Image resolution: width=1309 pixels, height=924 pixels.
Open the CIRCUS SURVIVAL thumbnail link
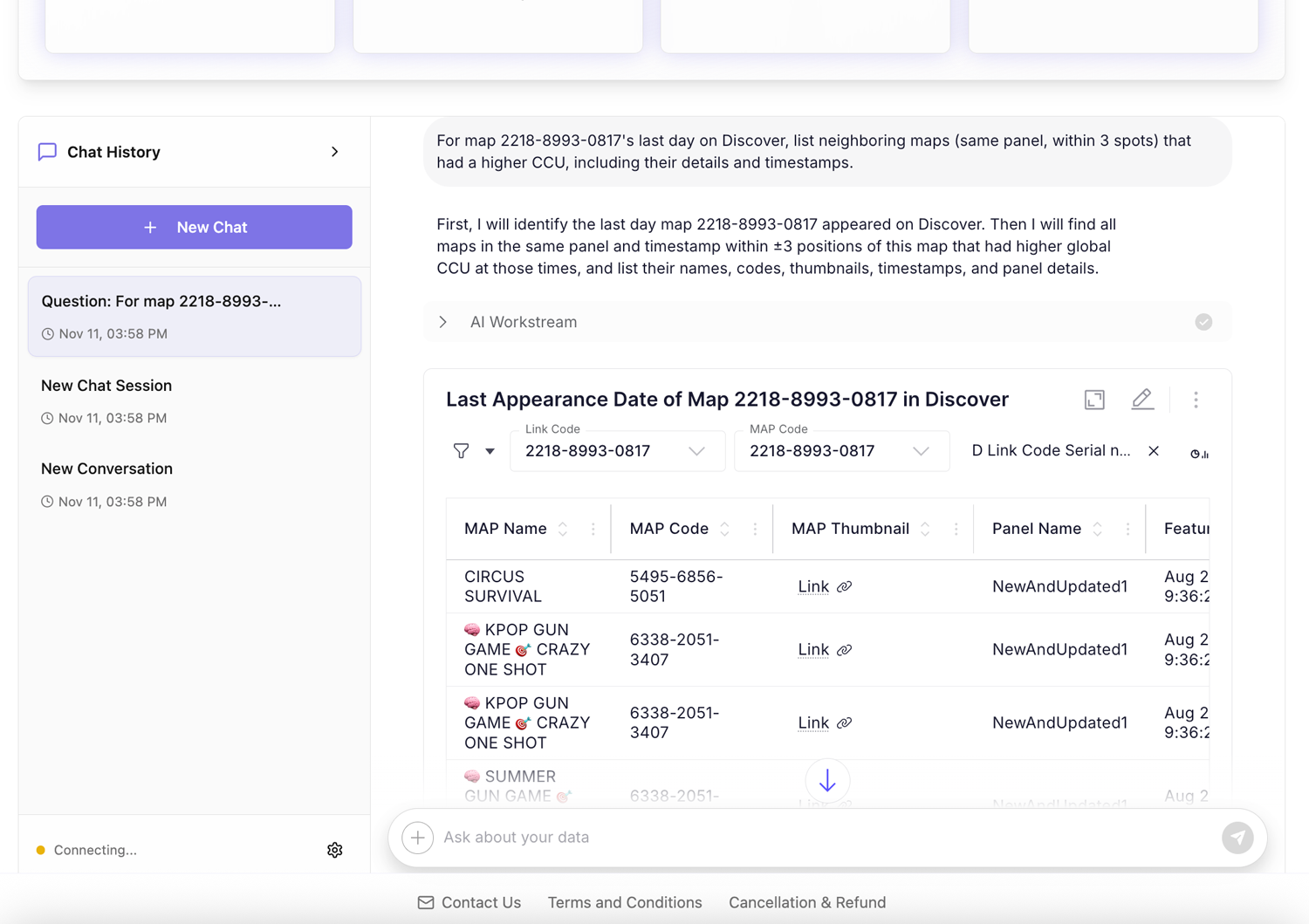tap(824, 586)
